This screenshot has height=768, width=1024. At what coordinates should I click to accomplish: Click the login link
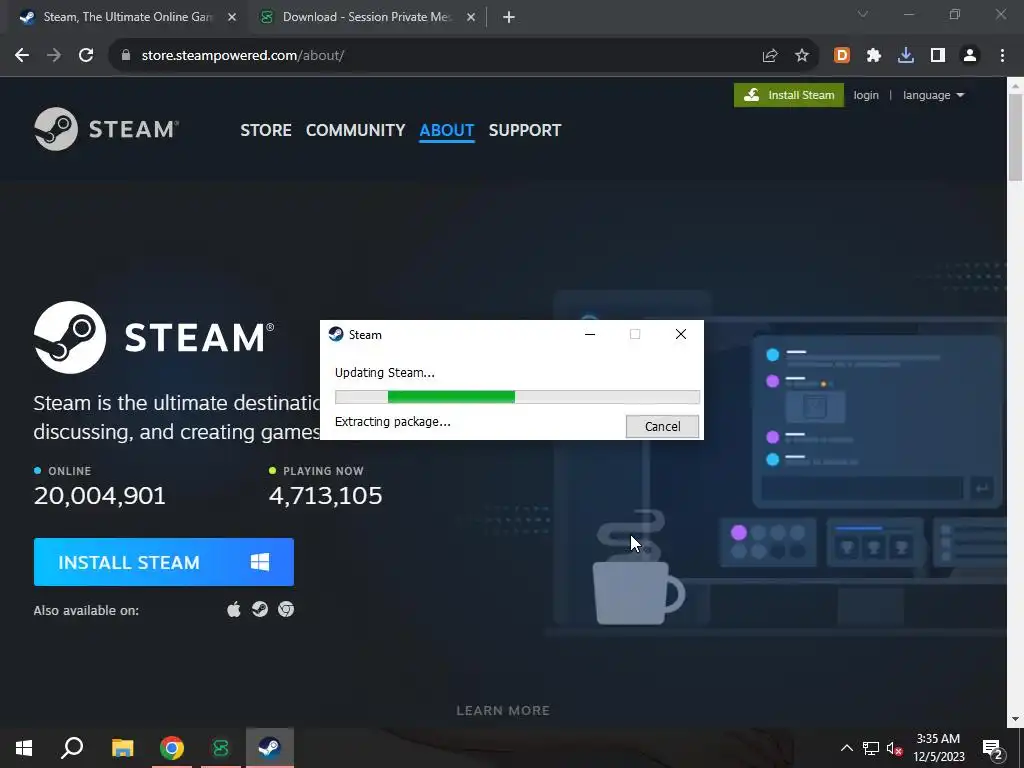(866, 95)
